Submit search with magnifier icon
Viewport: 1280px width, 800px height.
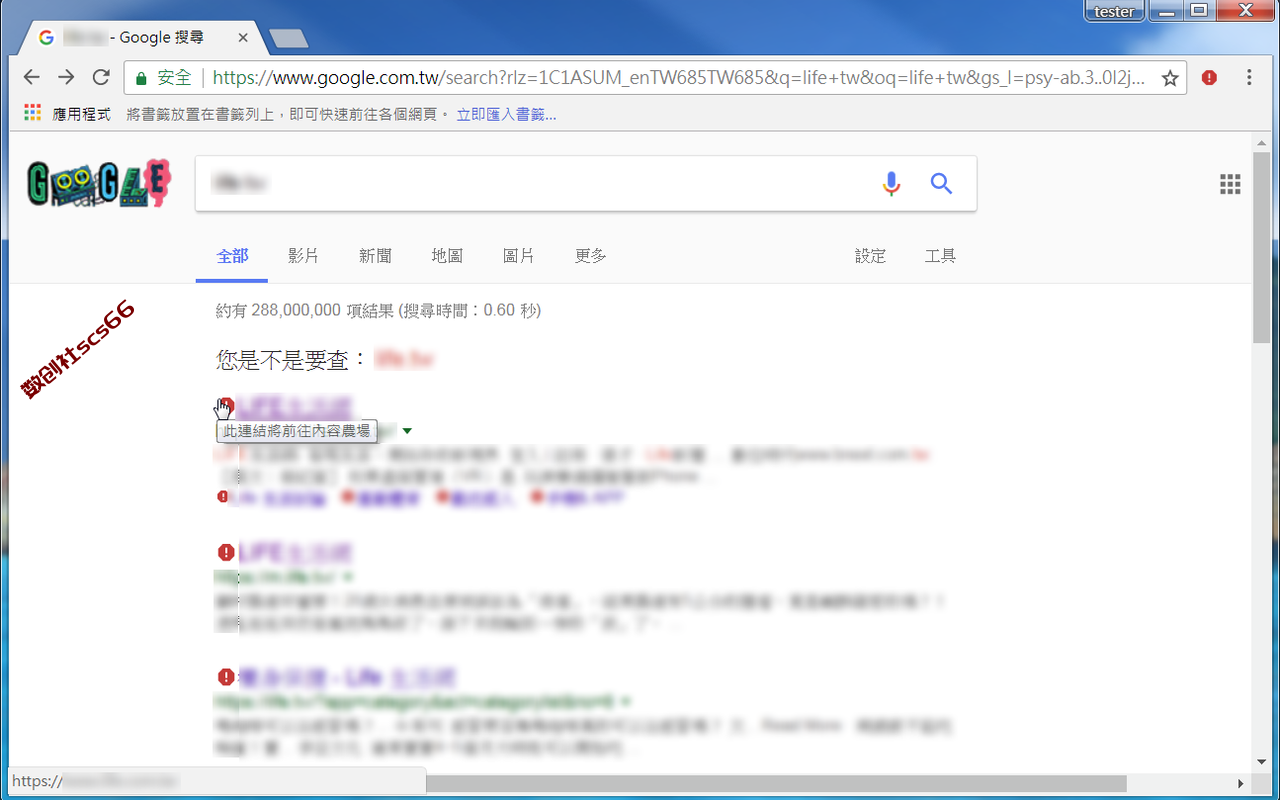(941, 183)
